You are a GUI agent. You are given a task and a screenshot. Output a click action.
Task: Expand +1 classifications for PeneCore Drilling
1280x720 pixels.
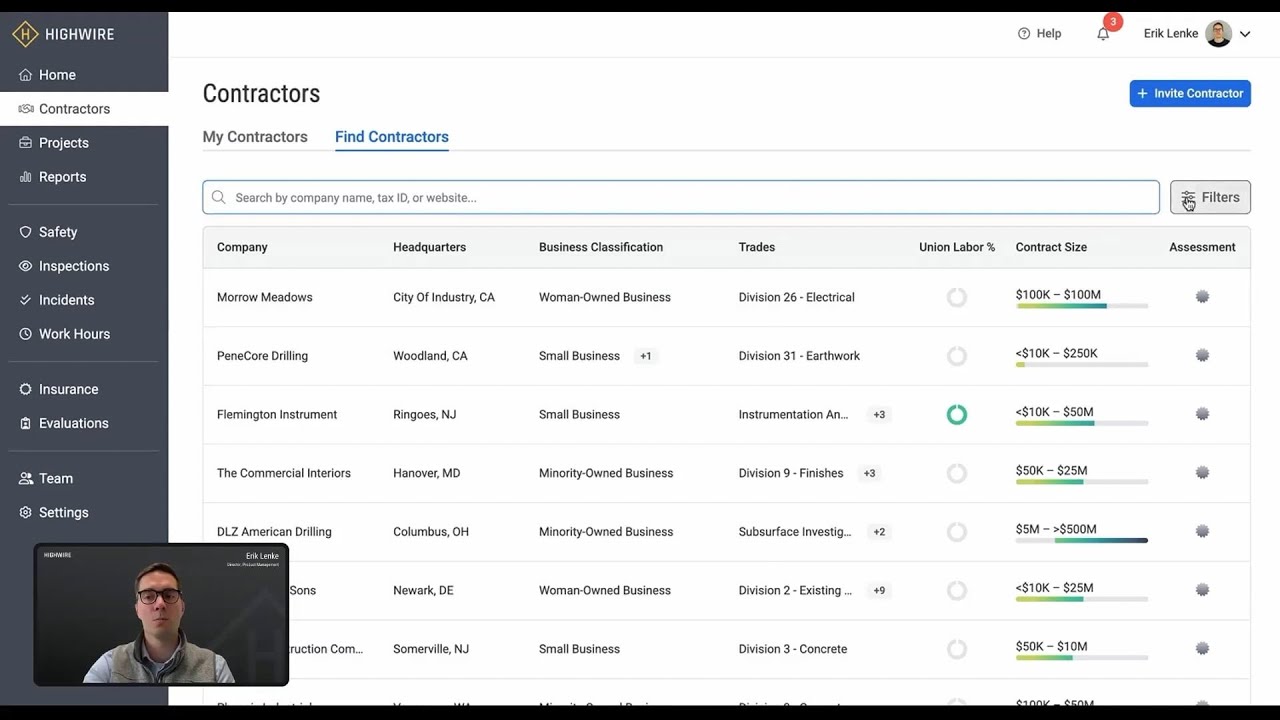[646, 356]
